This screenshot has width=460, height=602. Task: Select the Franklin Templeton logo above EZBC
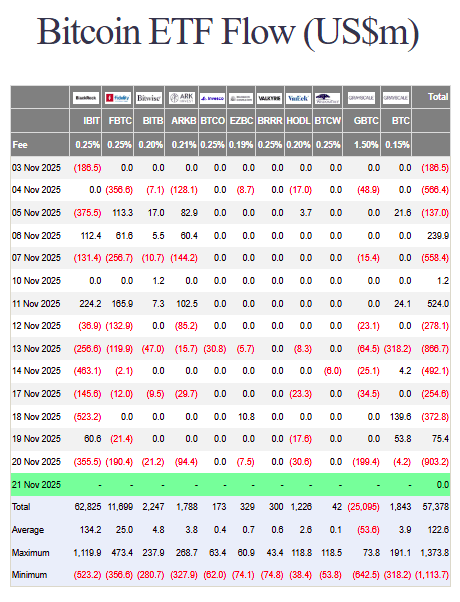pyautogui.click(x=241, y=98)
